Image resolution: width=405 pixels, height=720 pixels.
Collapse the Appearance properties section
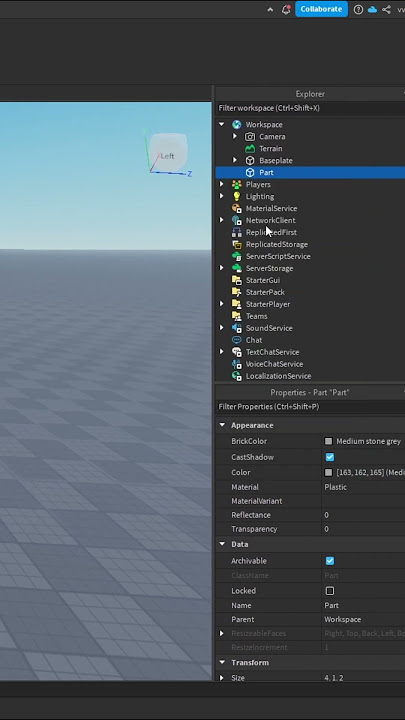222,425
